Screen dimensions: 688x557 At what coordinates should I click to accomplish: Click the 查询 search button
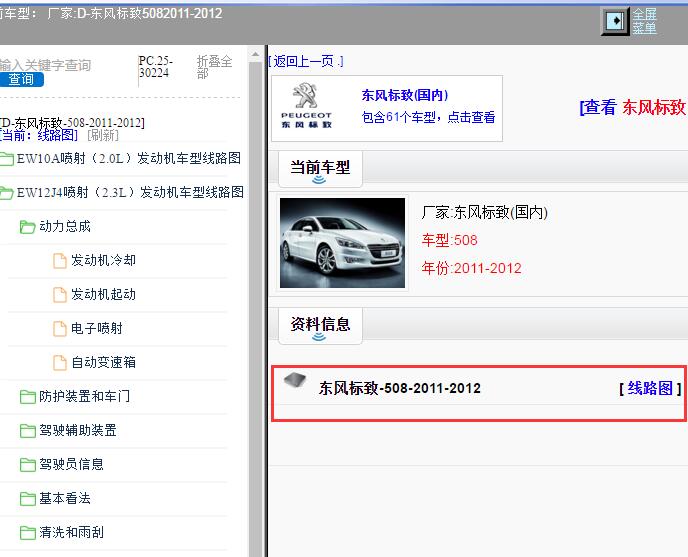(21, 79)
